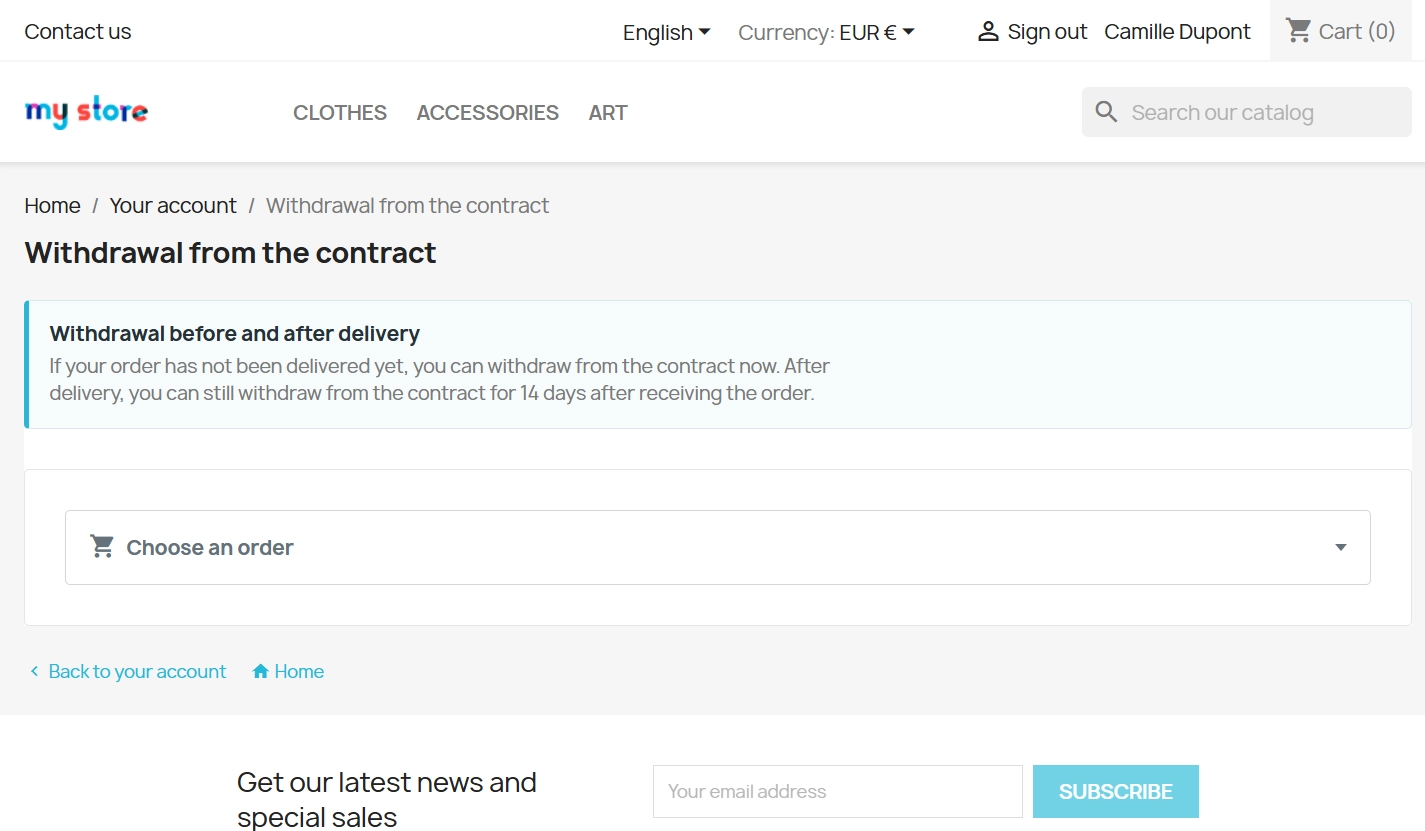Click the left chevron before Back to your account
Image resolution: width=1425 pixels, height=831 pixels.
tap(34, 671)
